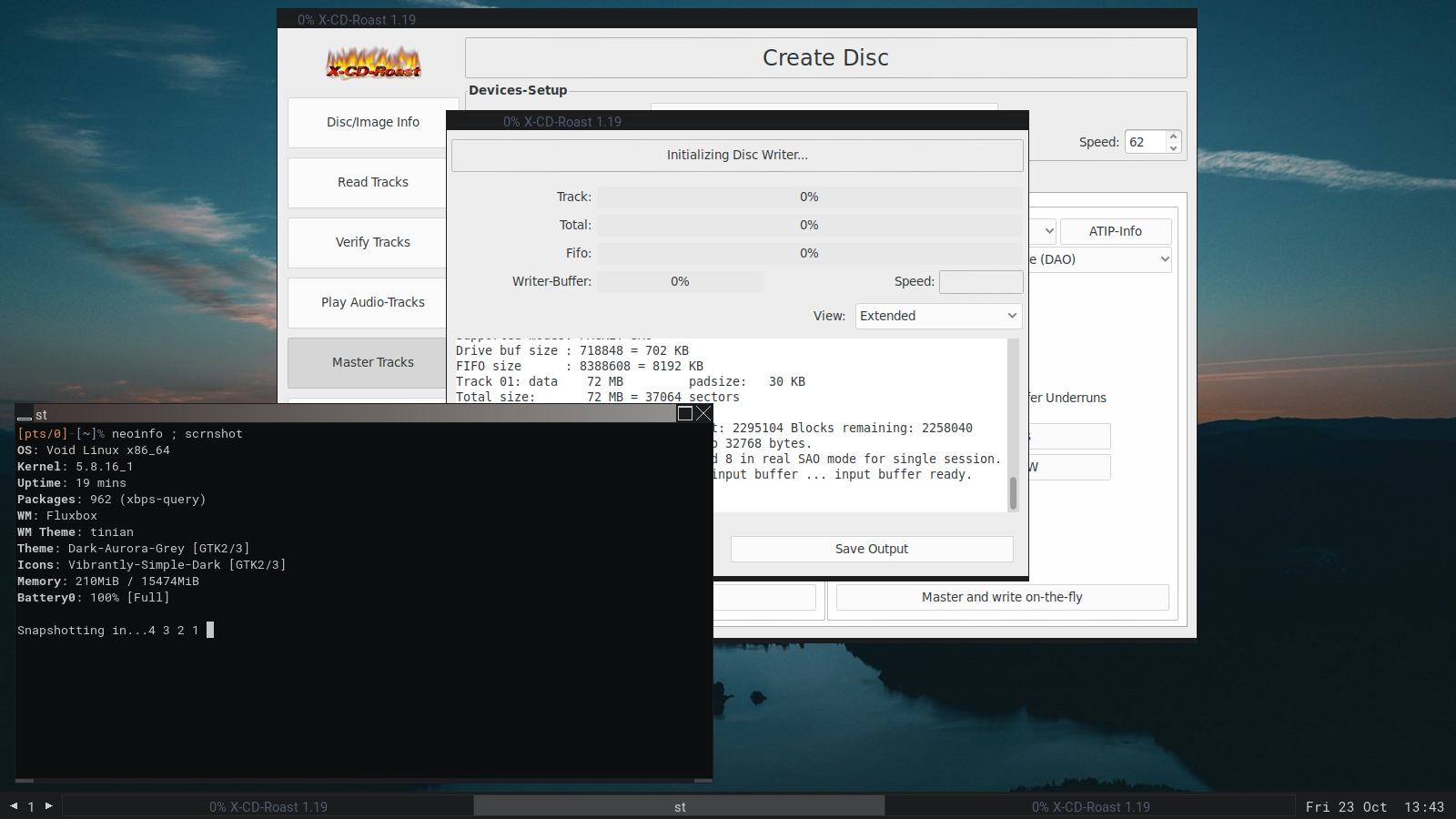Click the 'Drive buf size' log line
The width and height of the screenshot is (1456, 819).
tap(572, 350)
